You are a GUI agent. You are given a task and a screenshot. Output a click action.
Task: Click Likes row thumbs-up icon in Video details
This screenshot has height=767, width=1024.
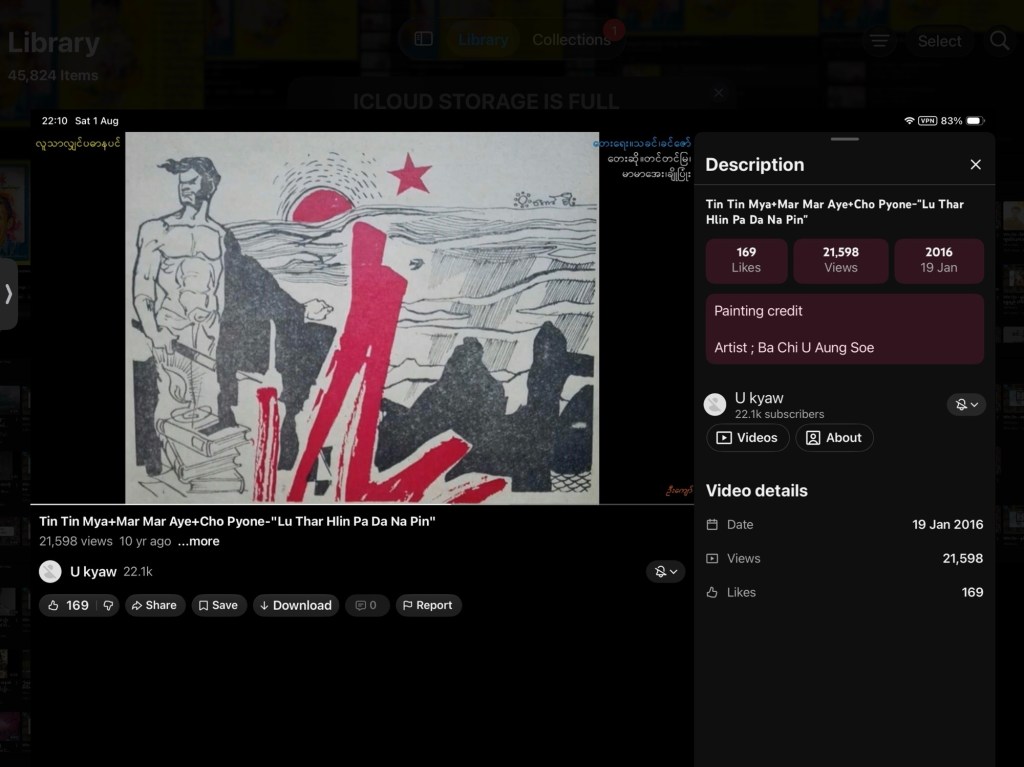pyautogui.click(x=712, y=592)
